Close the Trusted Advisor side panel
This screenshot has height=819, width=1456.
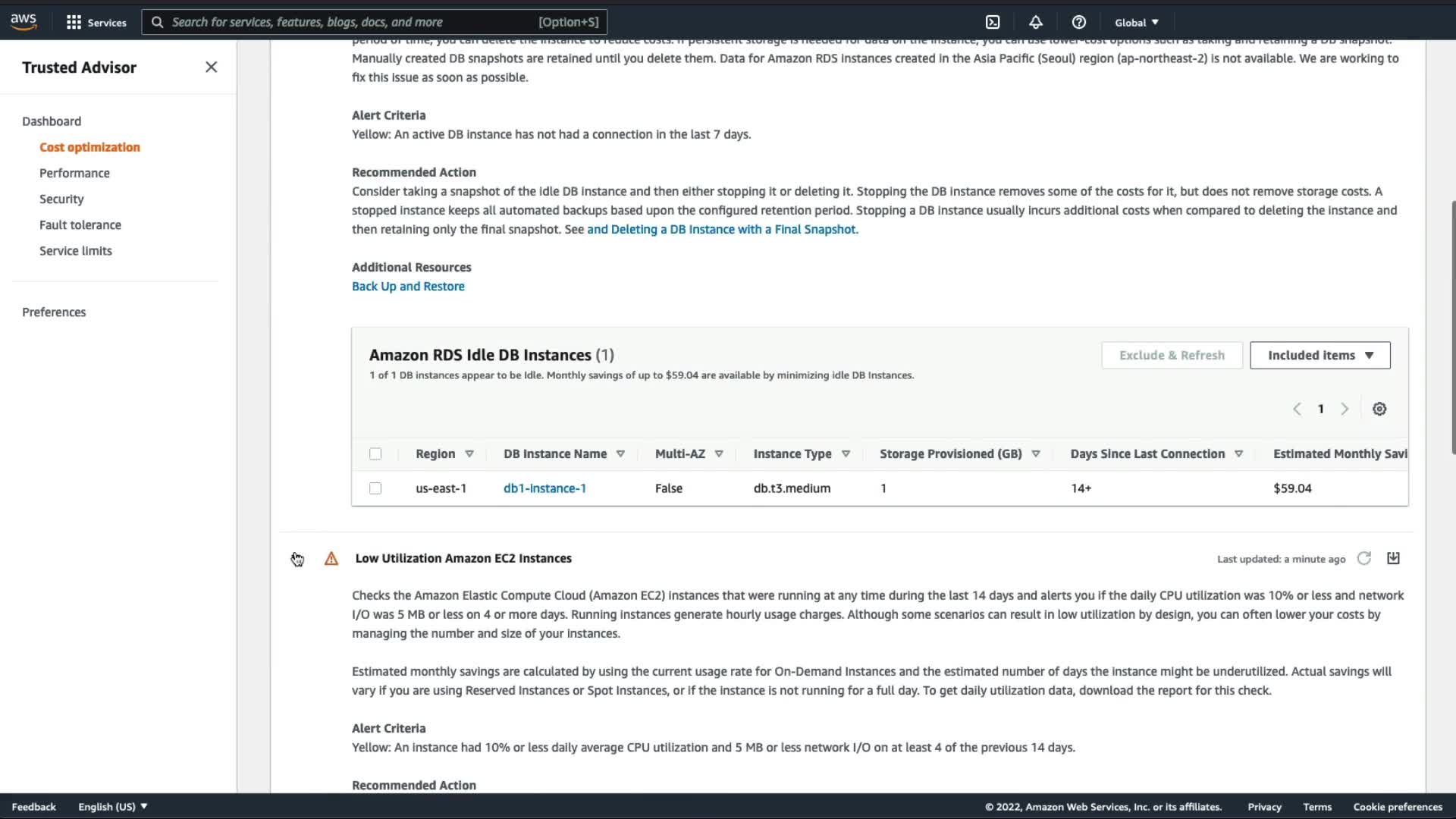pyautogui.click(x=211, y=67)
